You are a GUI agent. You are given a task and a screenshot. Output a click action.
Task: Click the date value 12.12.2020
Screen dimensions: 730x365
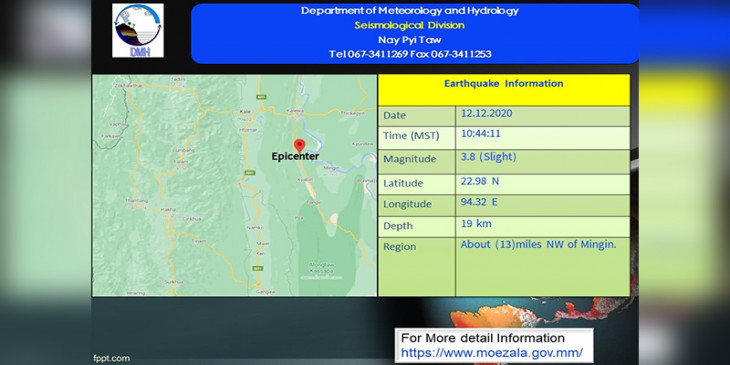tap(487, 113)
